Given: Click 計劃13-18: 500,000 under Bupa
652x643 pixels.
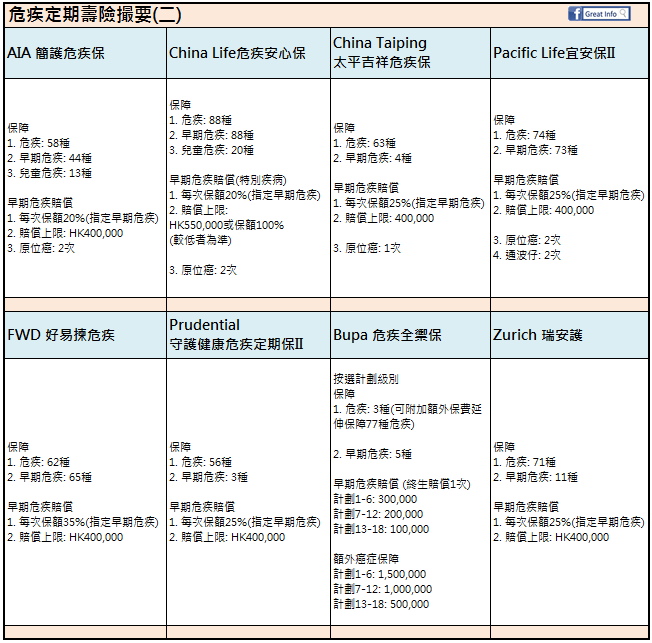Looking at the screenshot, I should (381, 604).
